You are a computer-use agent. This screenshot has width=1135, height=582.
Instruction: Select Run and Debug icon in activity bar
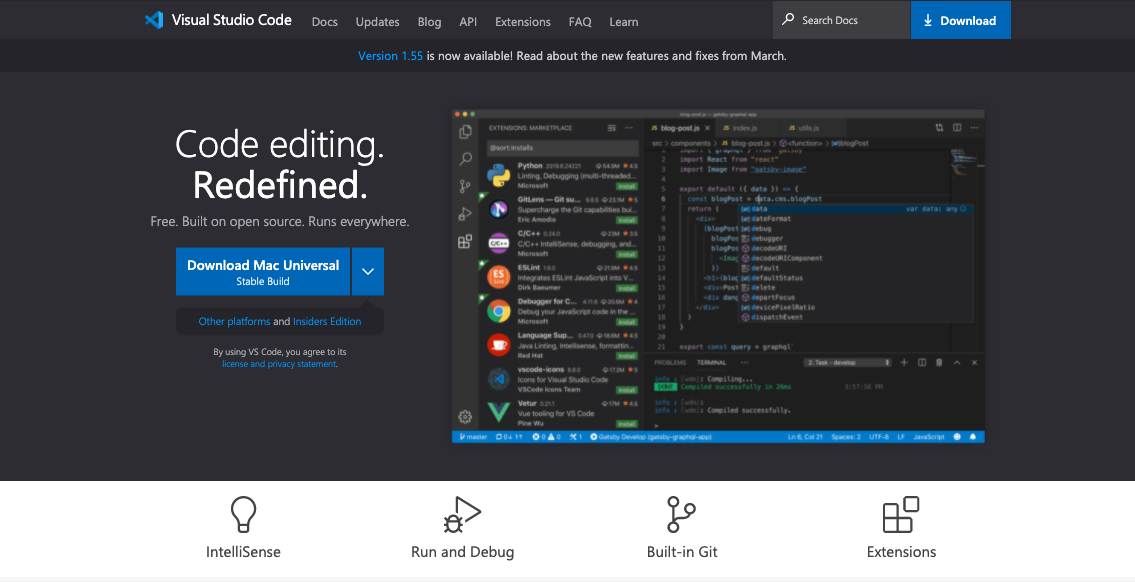click(x=465, y=214)
